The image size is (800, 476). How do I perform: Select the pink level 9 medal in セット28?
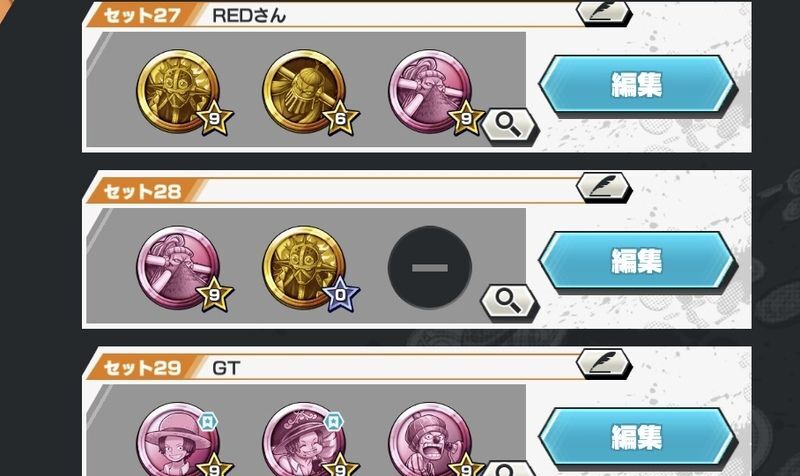point(179,268)
